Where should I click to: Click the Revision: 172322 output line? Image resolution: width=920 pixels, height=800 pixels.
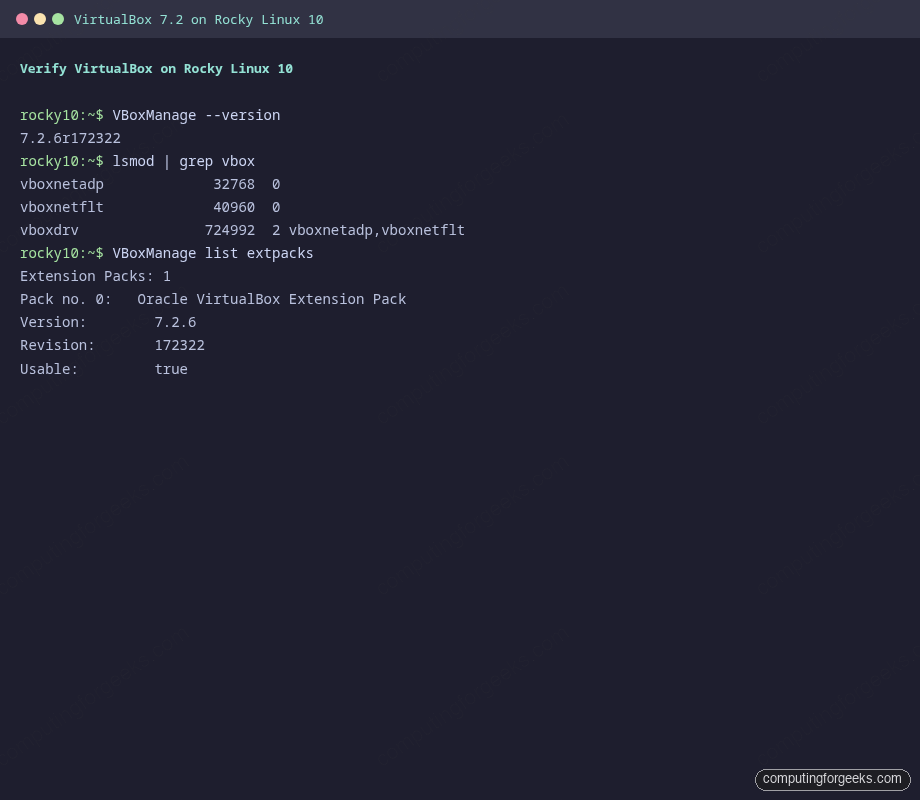[112, 345]
